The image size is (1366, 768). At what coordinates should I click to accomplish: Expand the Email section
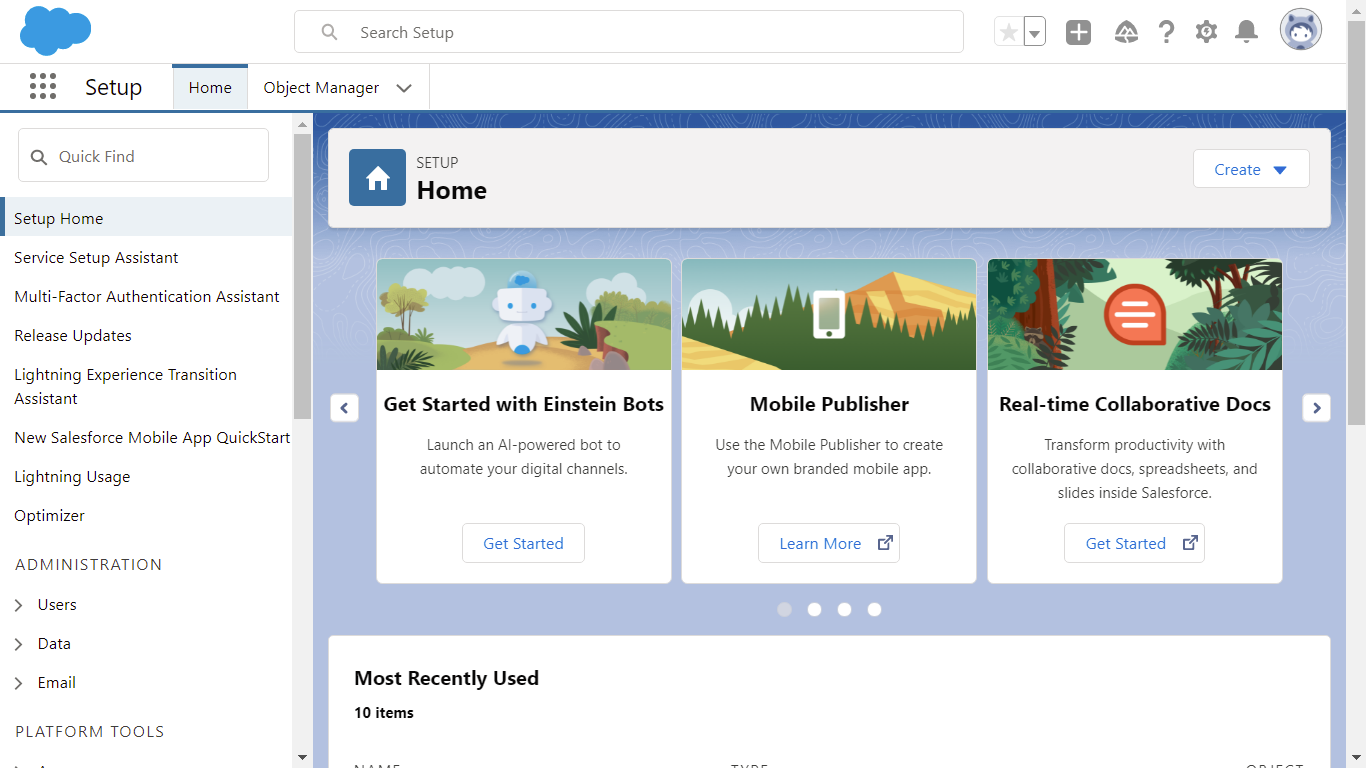[x=19, y=683]
